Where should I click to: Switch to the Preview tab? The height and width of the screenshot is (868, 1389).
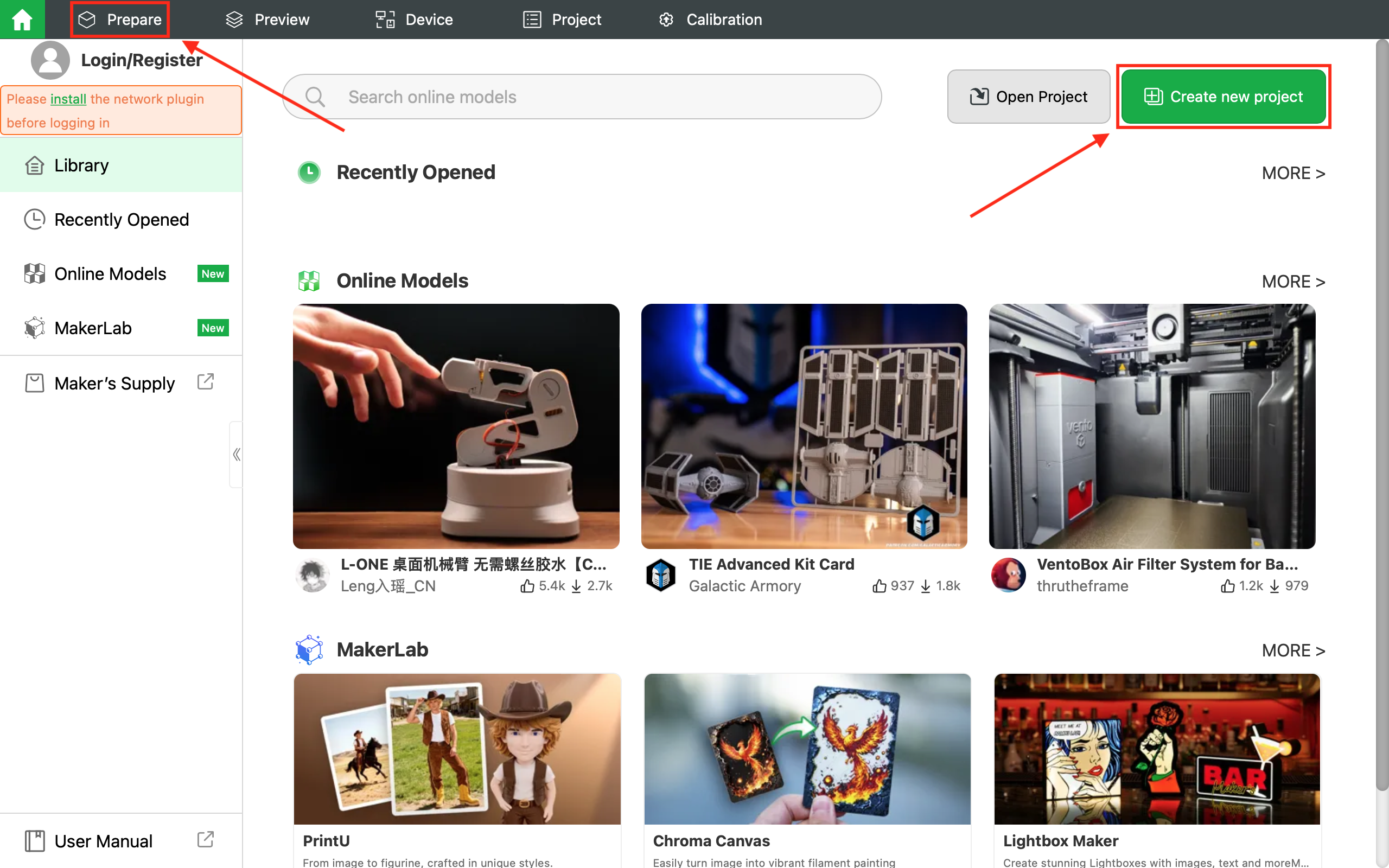coord(267,20)
